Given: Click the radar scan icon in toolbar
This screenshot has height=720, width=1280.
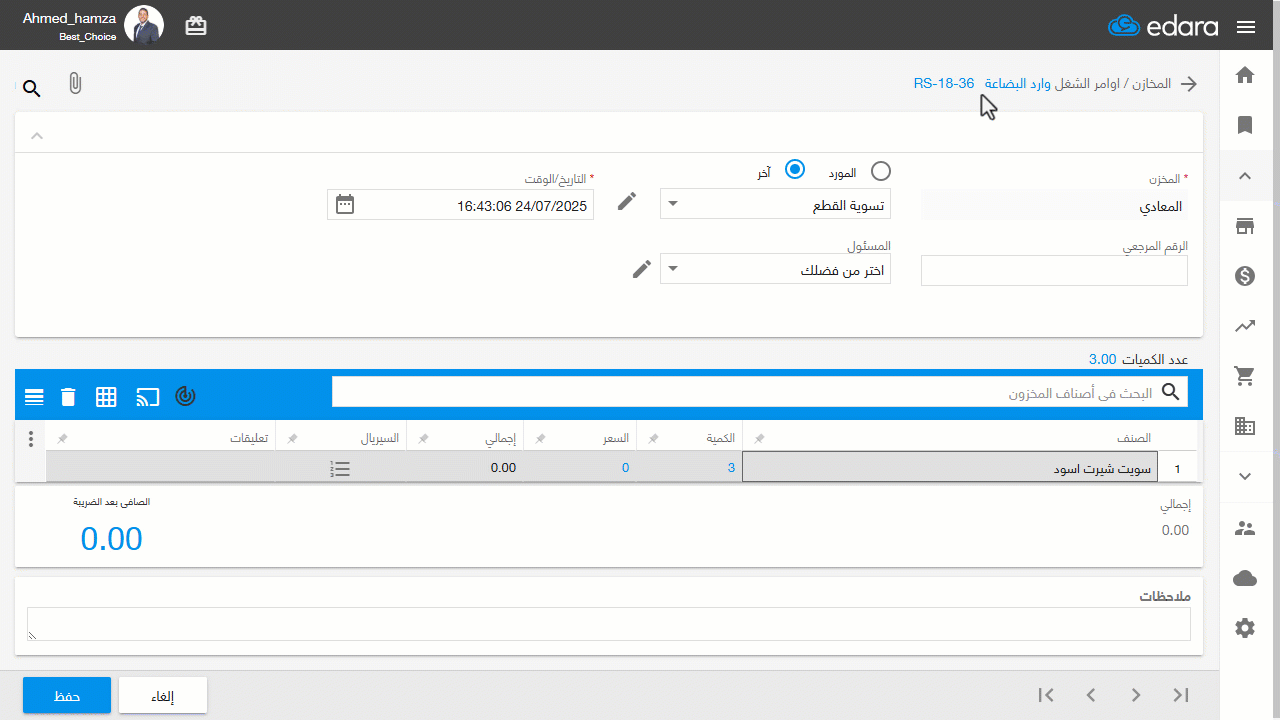Looking at the screenshot, I should (x=186, y=396).
